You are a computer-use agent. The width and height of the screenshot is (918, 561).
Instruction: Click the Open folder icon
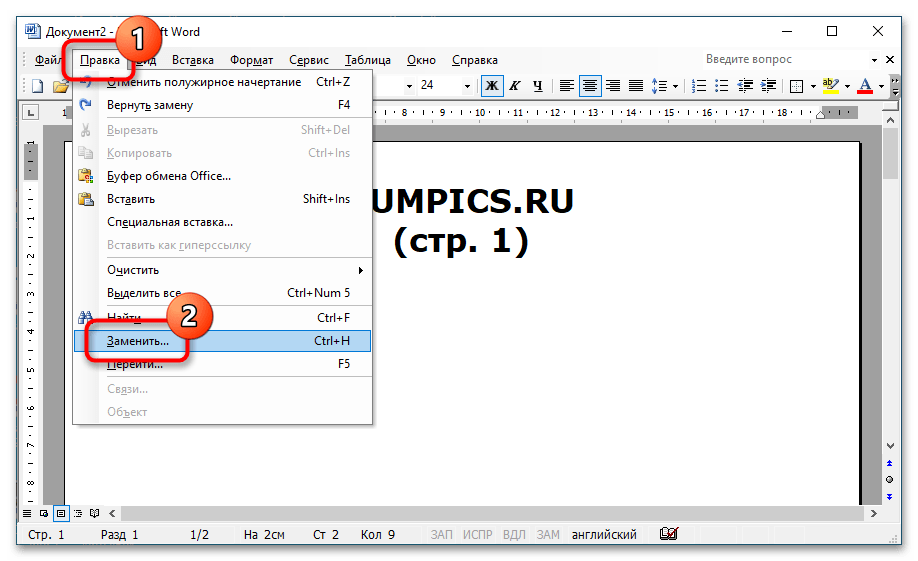tap(61, 86)
